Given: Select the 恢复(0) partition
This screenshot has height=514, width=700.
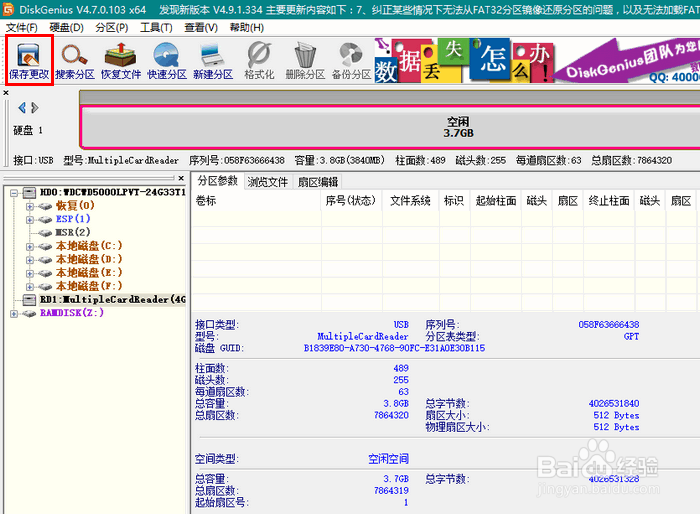Looking at the screenshot, I should click(75, 205).
